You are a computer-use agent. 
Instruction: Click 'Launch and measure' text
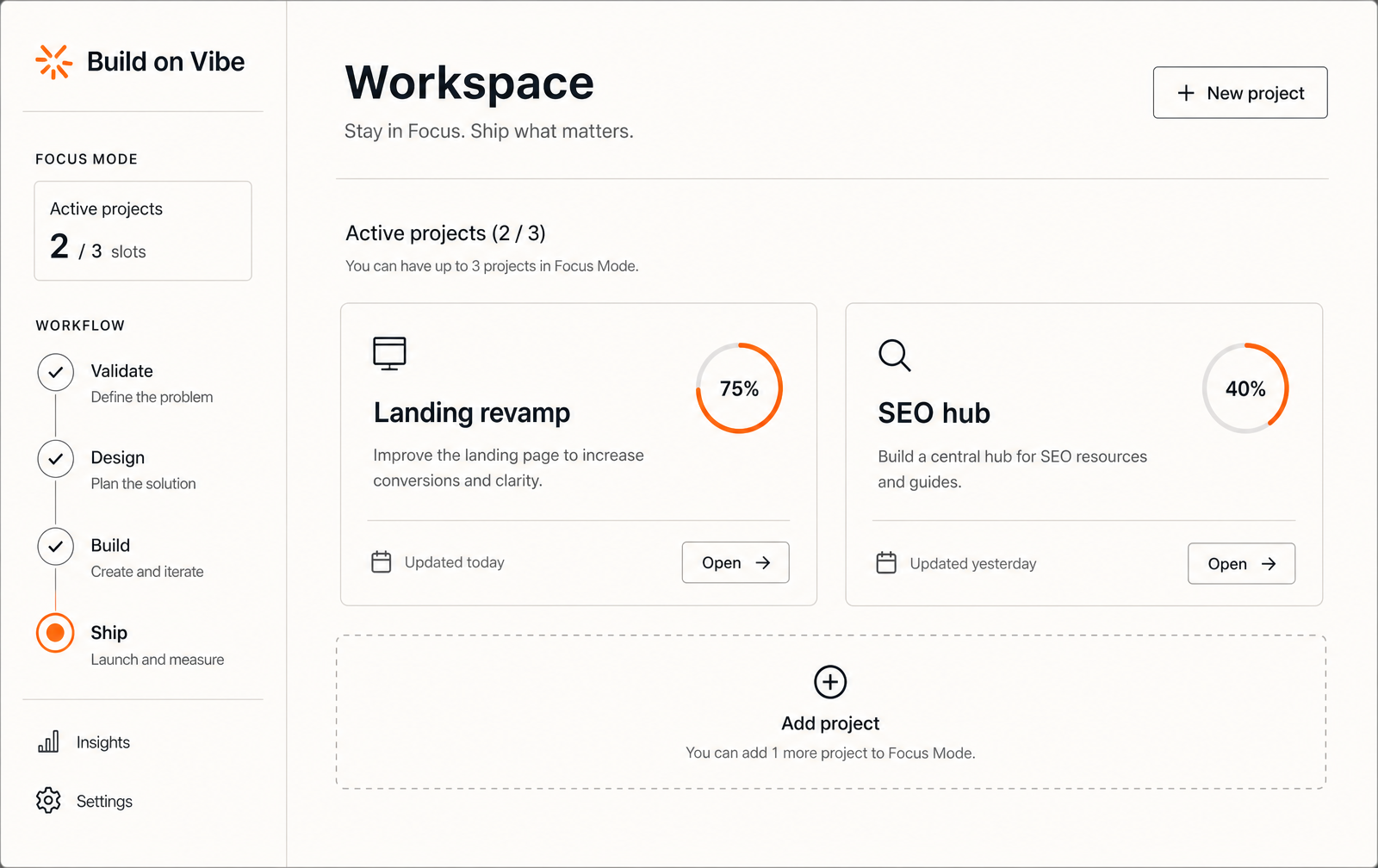coord(158,660)
